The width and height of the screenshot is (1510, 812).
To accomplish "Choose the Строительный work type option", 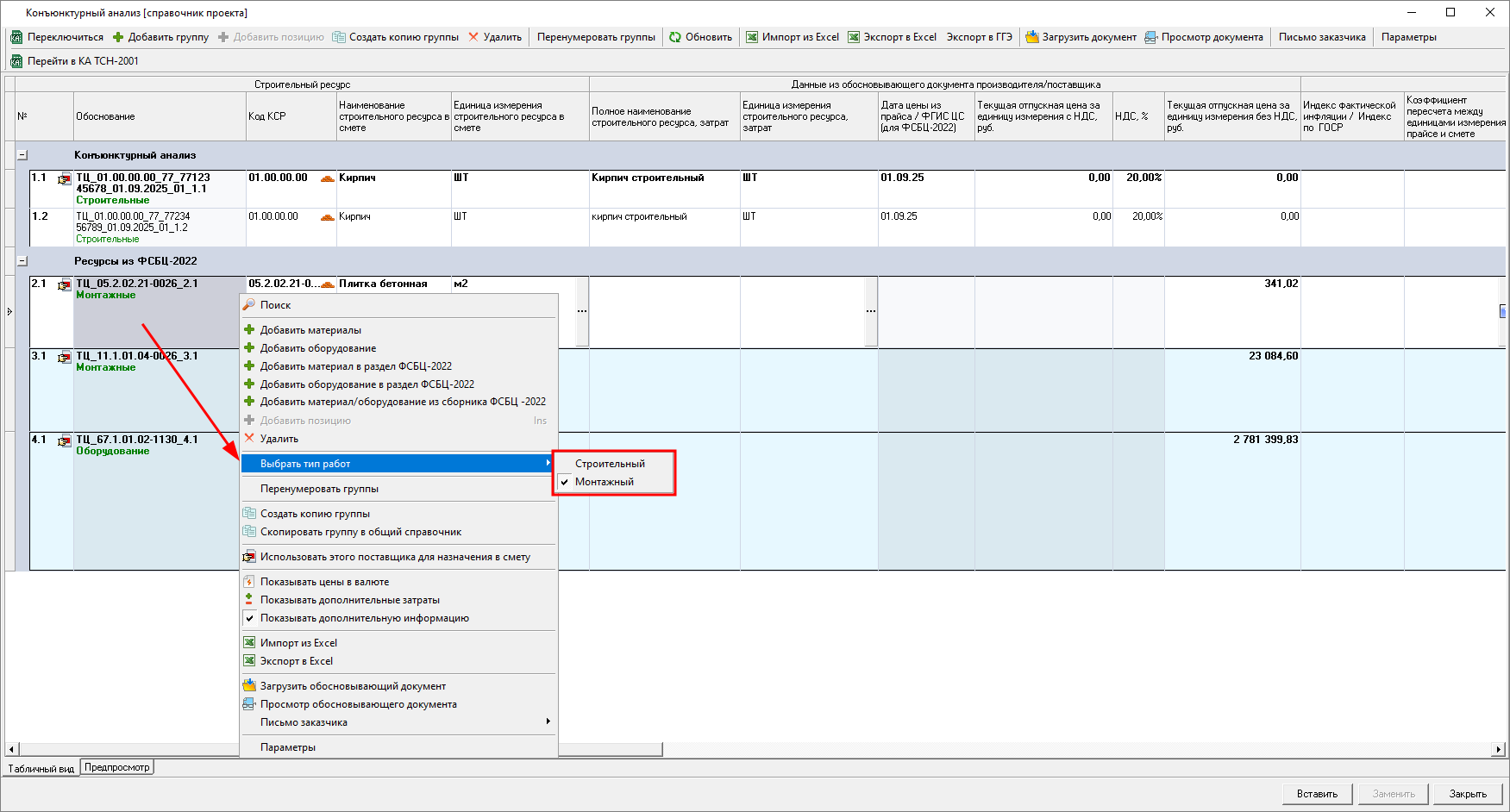I will 610,464.
